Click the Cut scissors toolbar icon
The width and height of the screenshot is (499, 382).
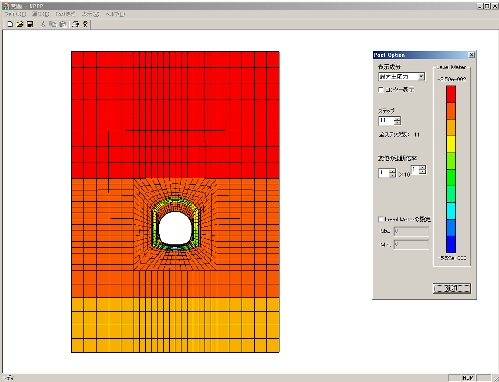[43, 24]
